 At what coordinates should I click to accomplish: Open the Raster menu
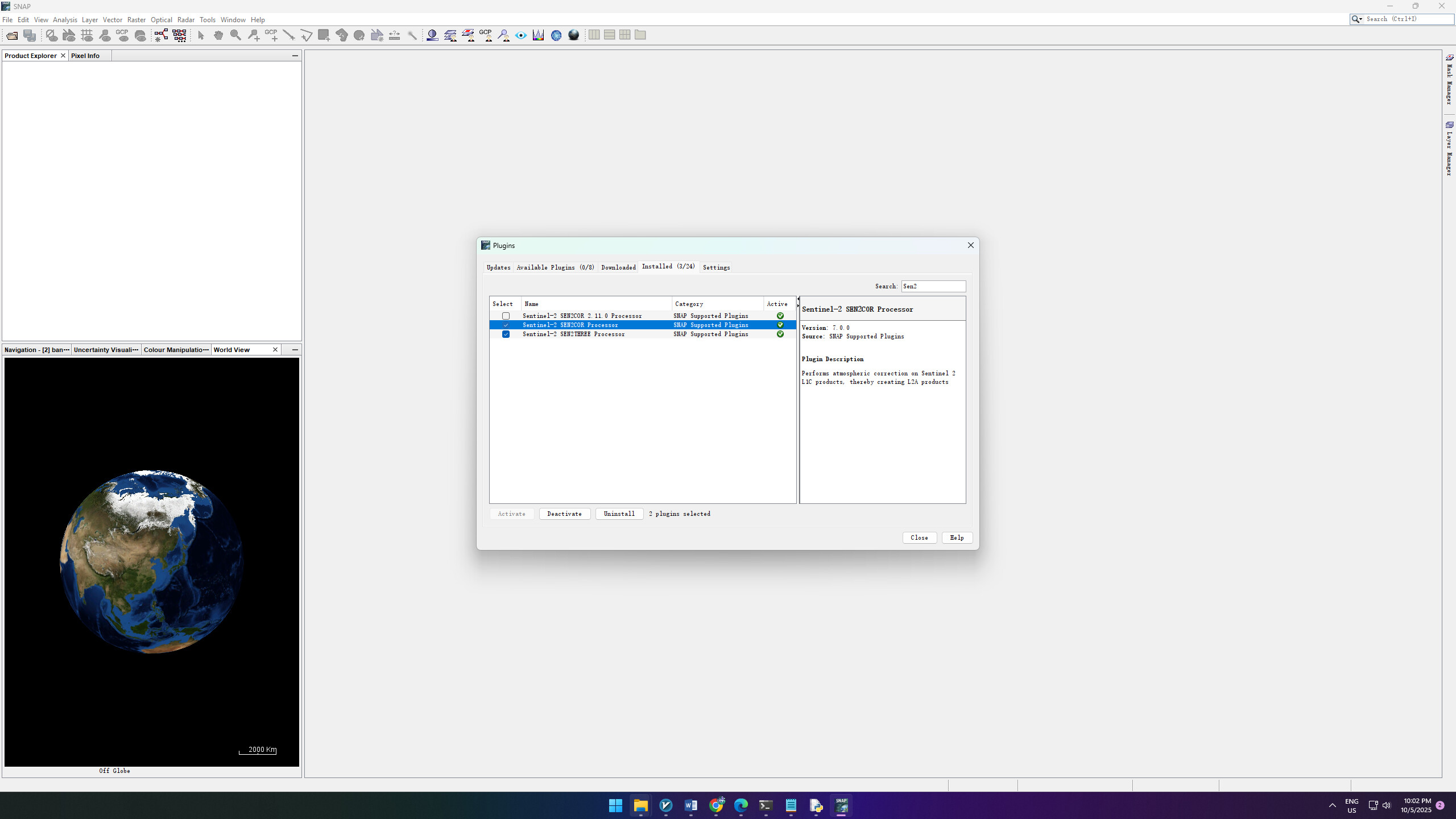pos(136,20)
